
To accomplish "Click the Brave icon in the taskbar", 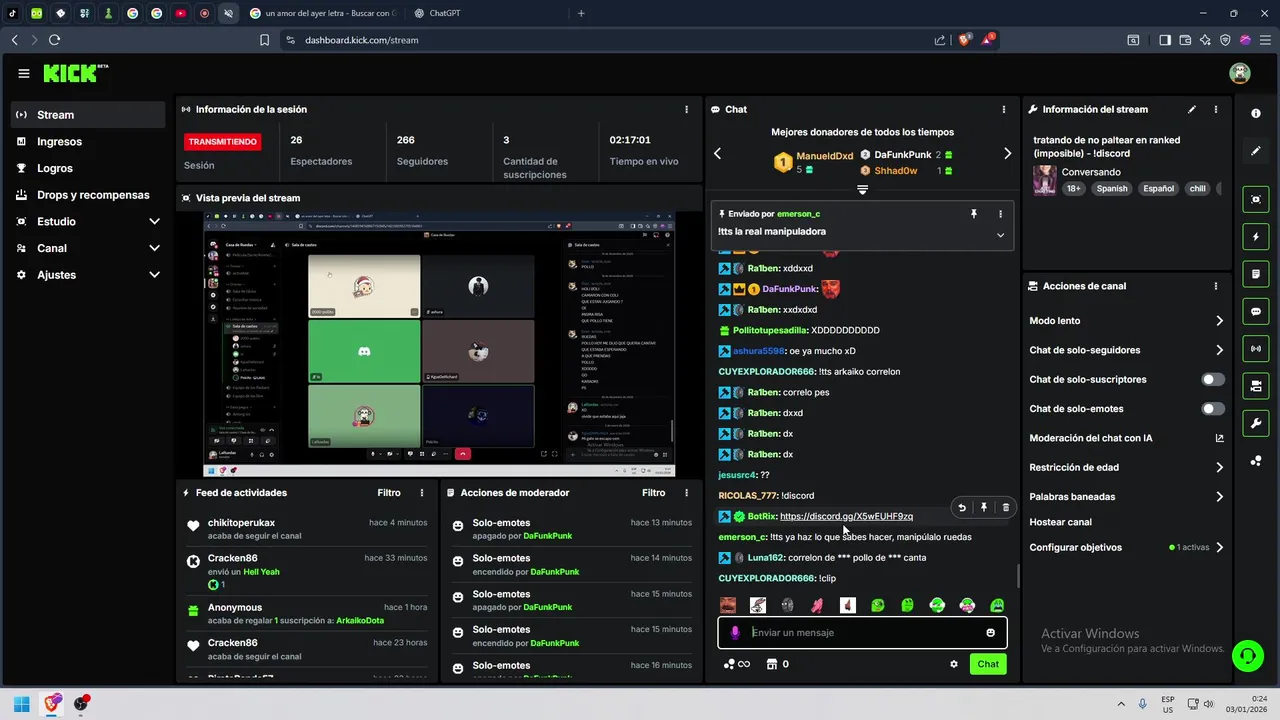I will (51, 704).
